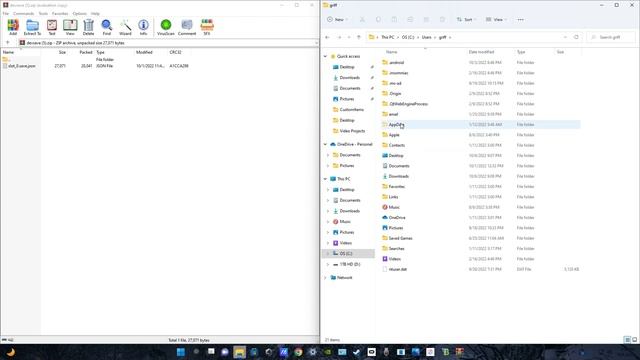The image size is (640, 360).
Task: Refresh the File Explorer folder view
Action: tap(576, 37)
